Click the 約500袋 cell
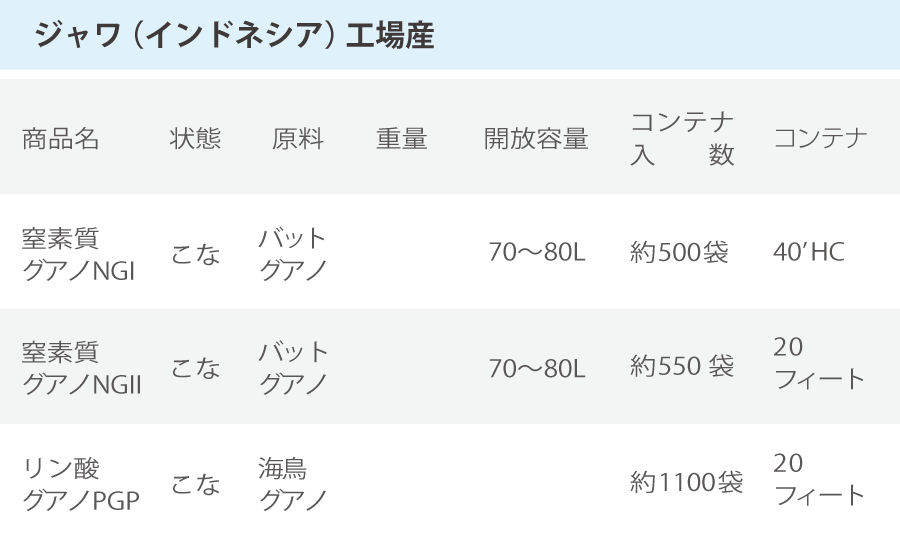The width and height of the screenshot is (900, 540). pos(679,253)
